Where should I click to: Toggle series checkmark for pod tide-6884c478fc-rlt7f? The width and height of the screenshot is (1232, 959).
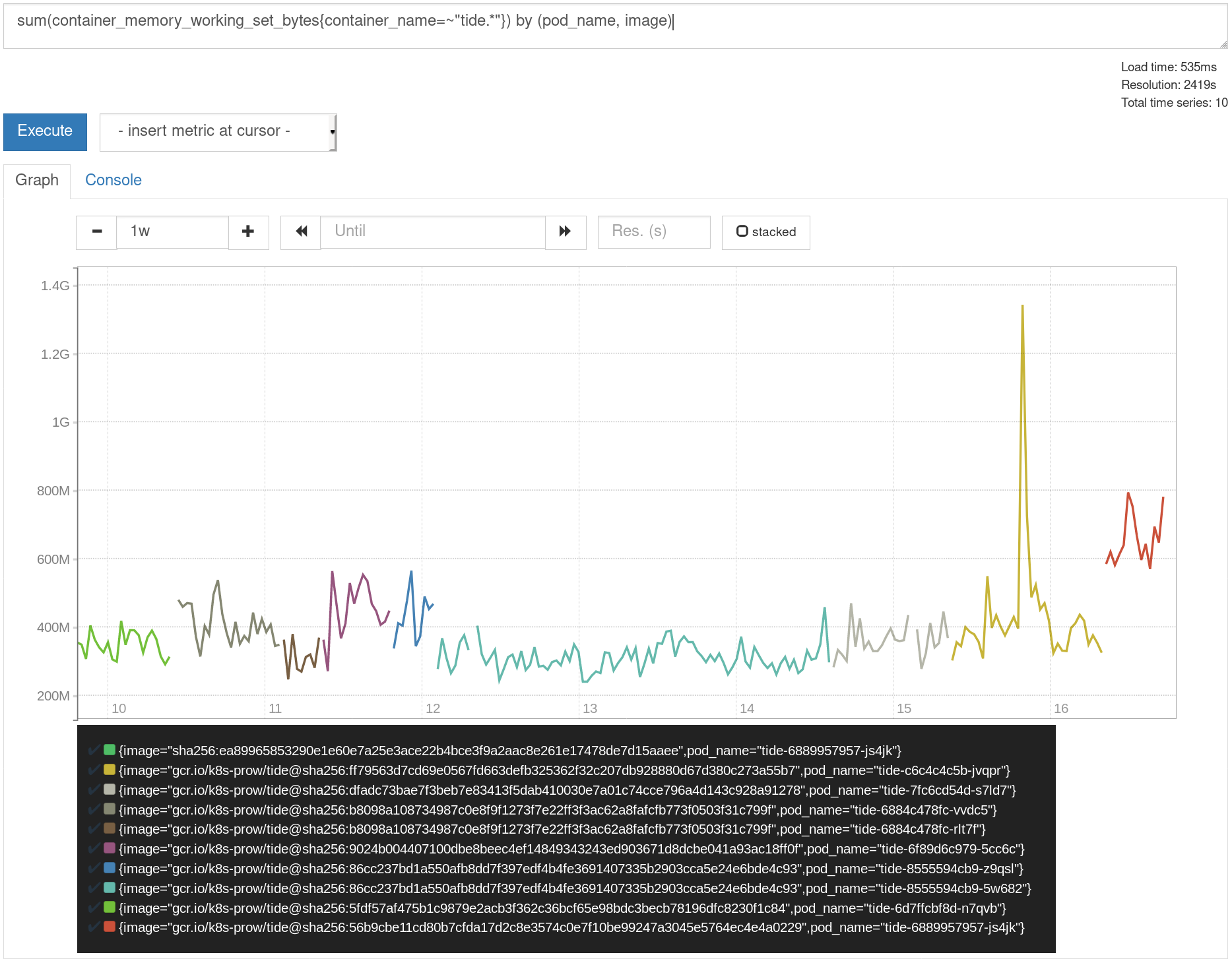[x=94, y=828]
